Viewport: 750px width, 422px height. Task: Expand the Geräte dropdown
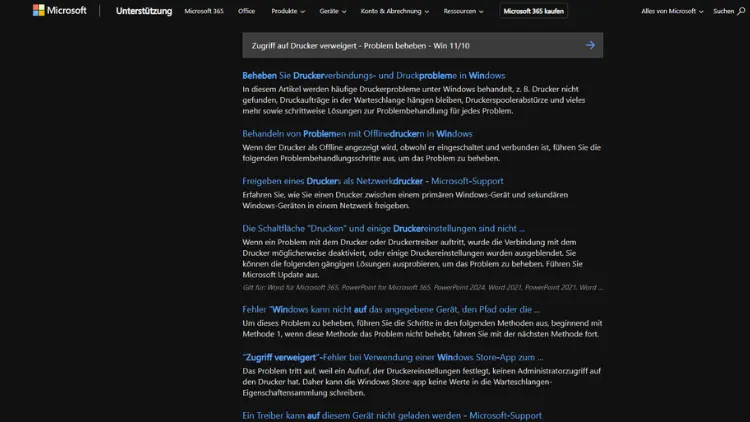point(332,11)
